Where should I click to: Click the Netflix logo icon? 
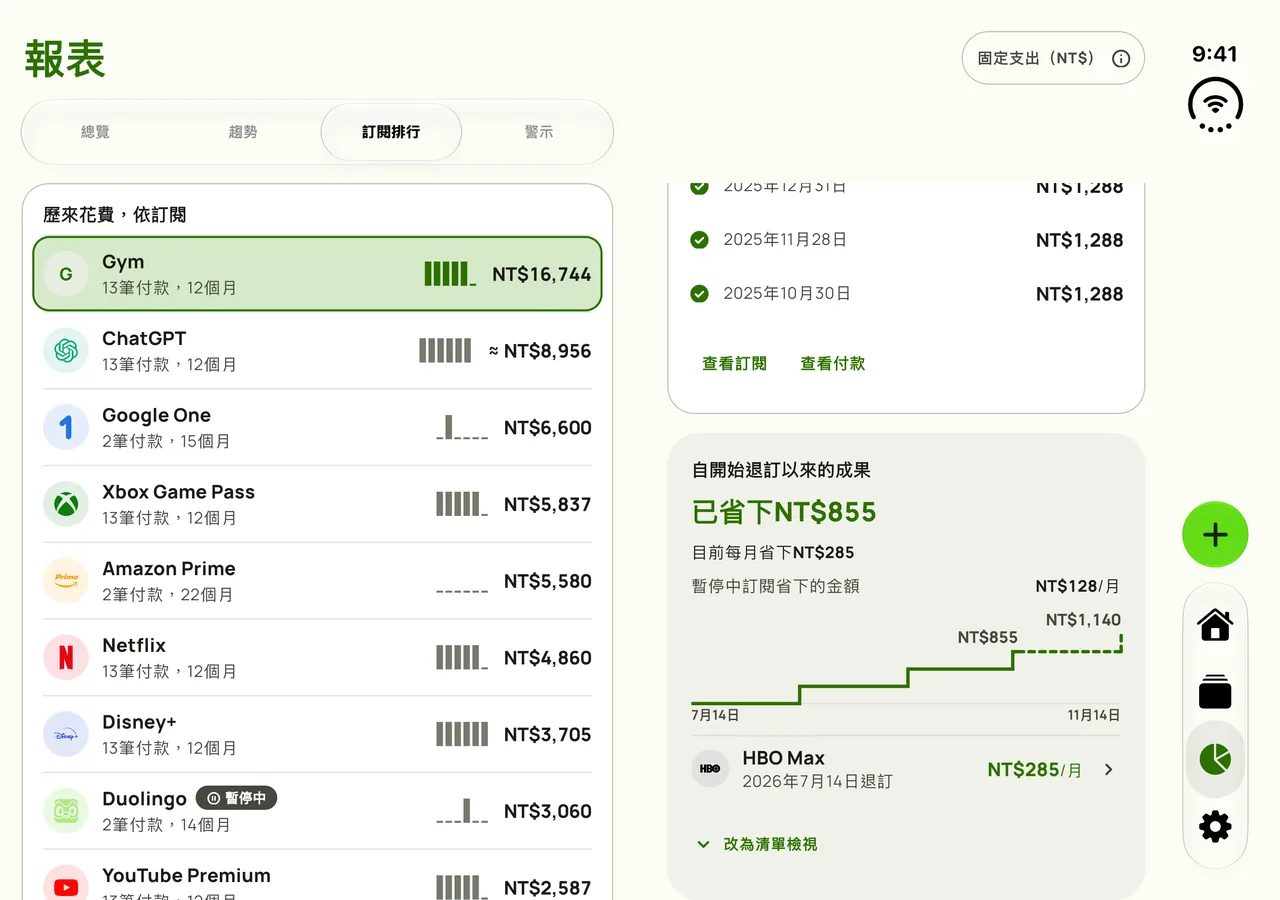[66, 658]
